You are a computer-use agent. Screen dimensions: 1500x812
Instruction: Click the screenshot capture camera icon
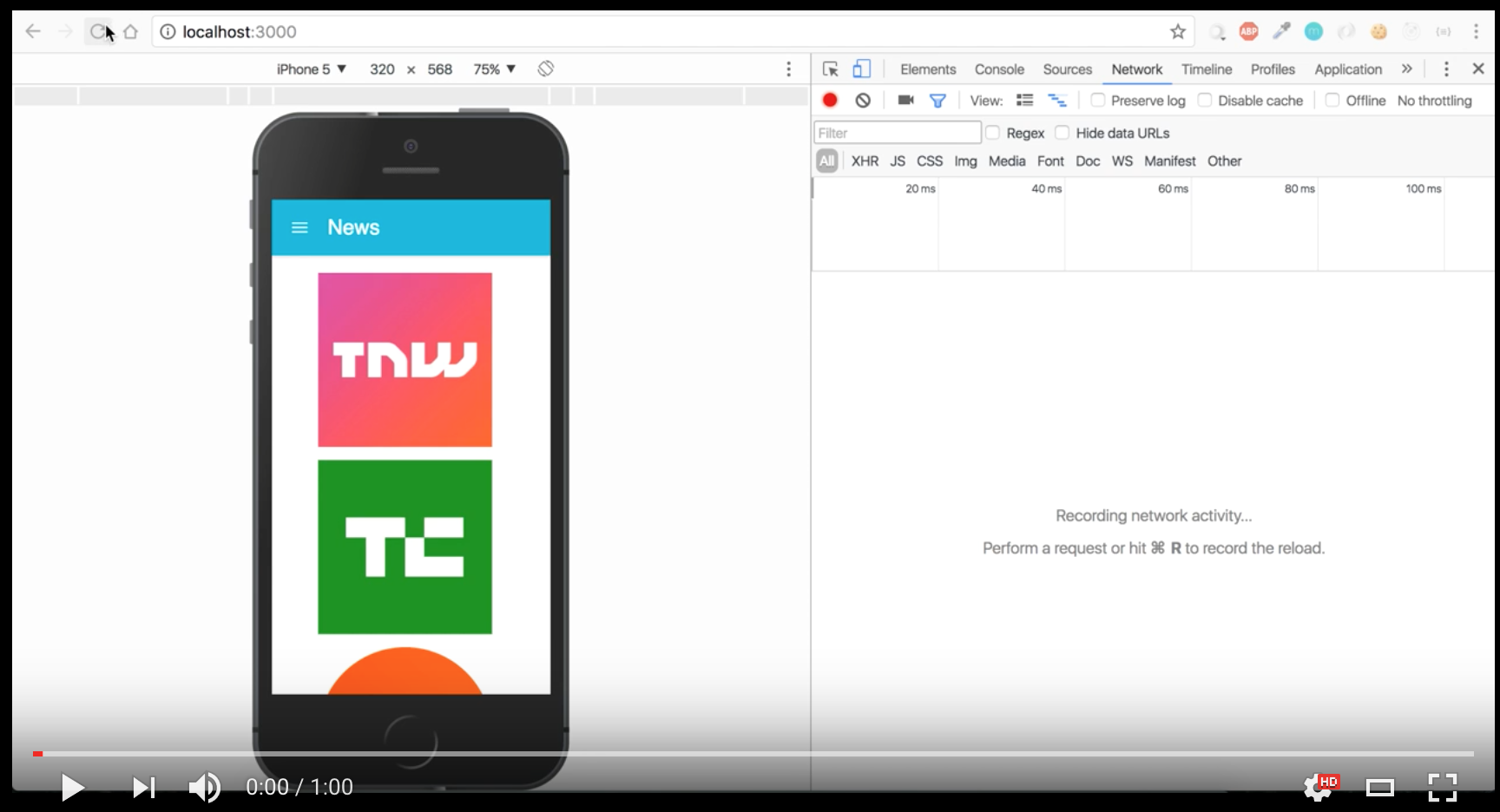coord(905,100)
